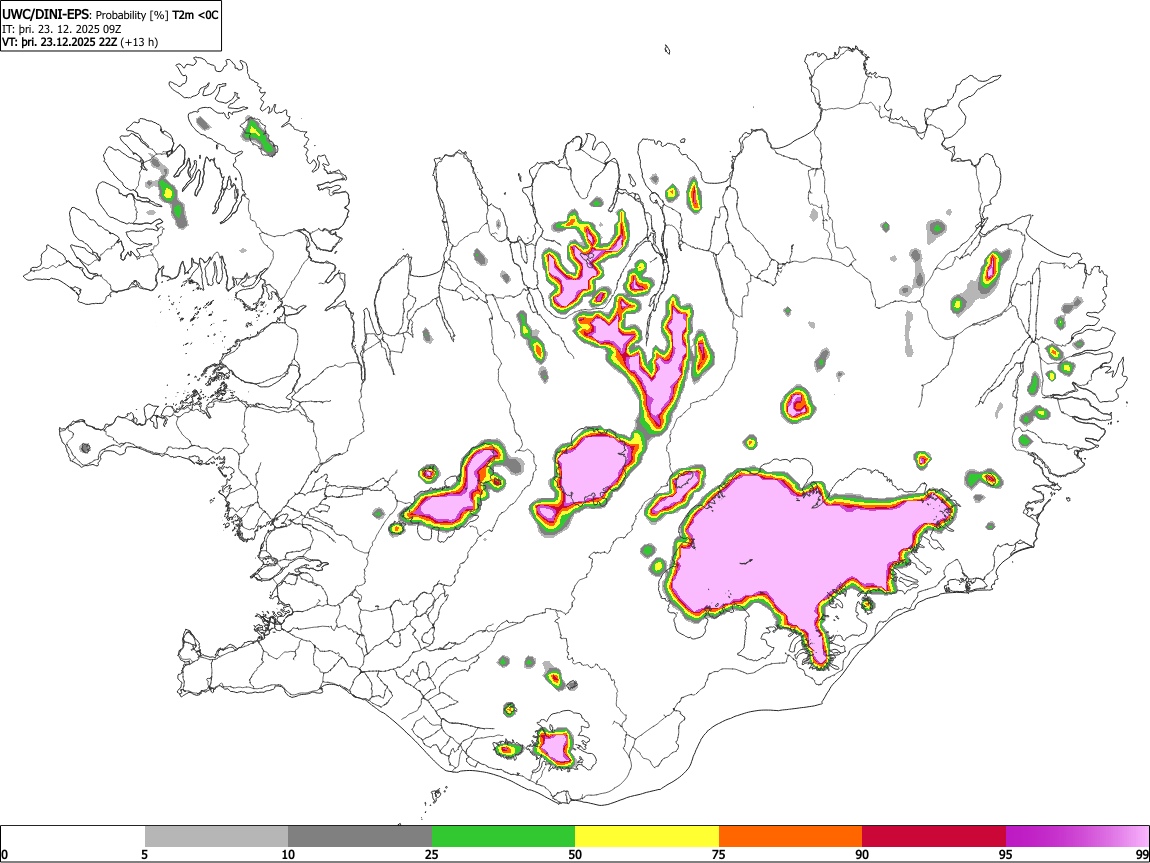Click the 'Probability [%] T2m <0C' label
Image resolution: width=1150 pixels, height=863 pixels.
click(x=157, y=15)
